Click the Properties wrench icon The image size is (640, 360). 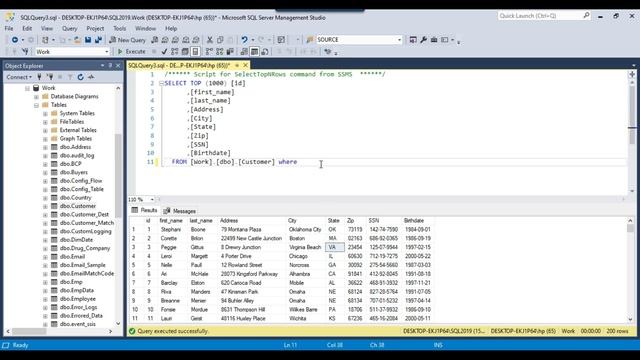tap(423, 40)
